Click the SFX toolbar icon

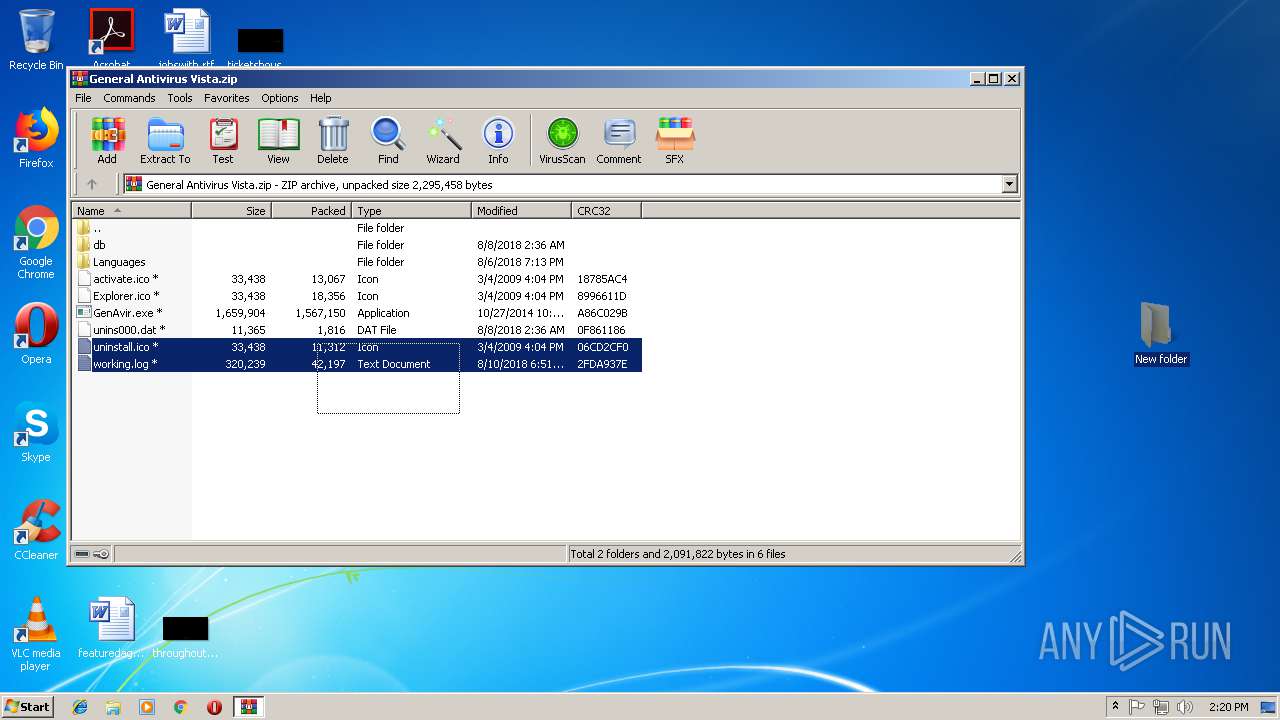point(675,140)
